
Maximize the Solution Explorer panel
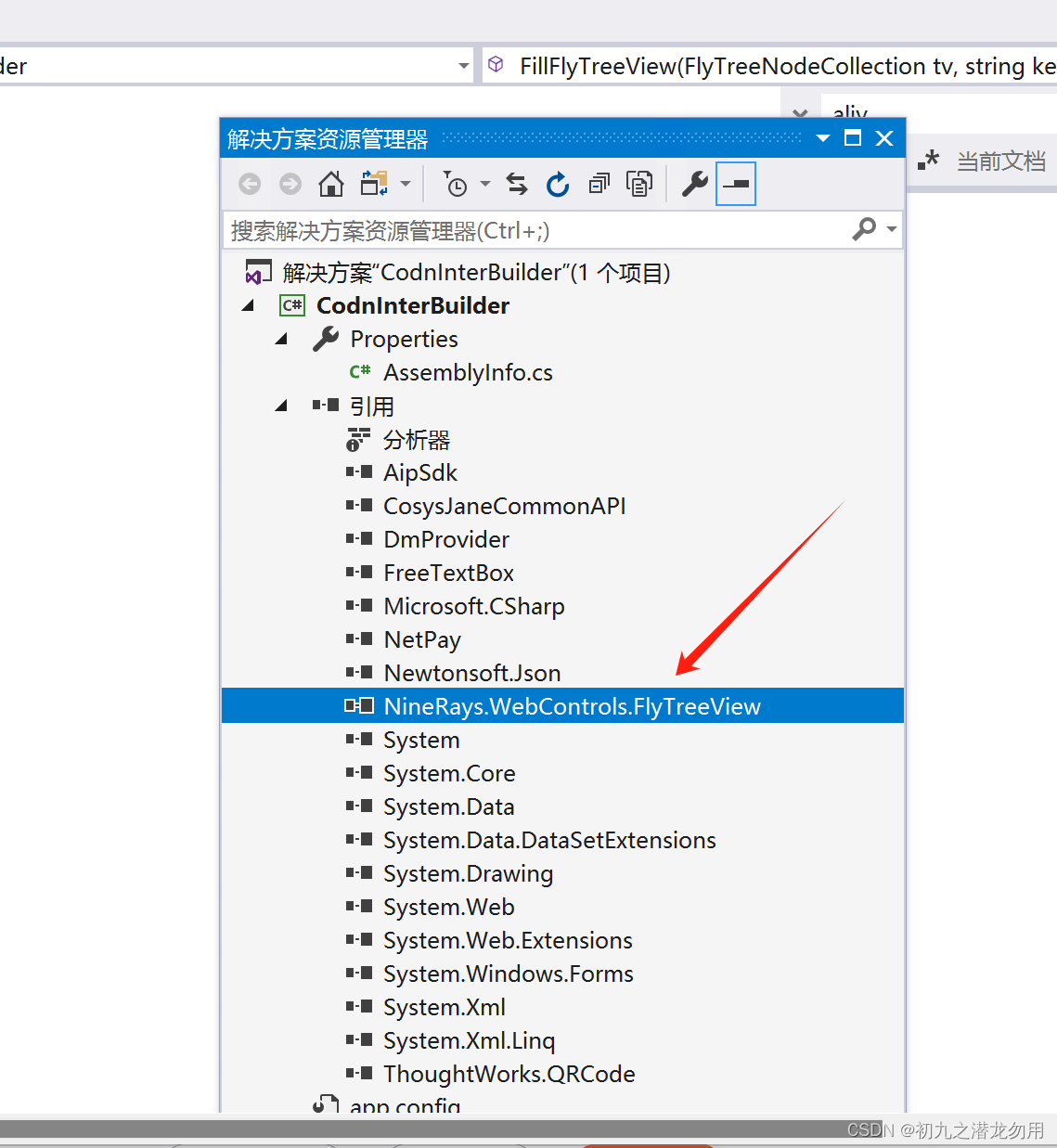[853, 138]
